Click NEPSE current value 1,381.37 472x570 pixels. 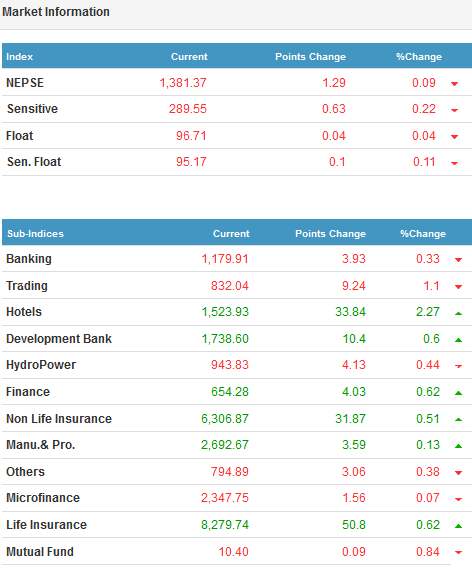coord(183,83)
